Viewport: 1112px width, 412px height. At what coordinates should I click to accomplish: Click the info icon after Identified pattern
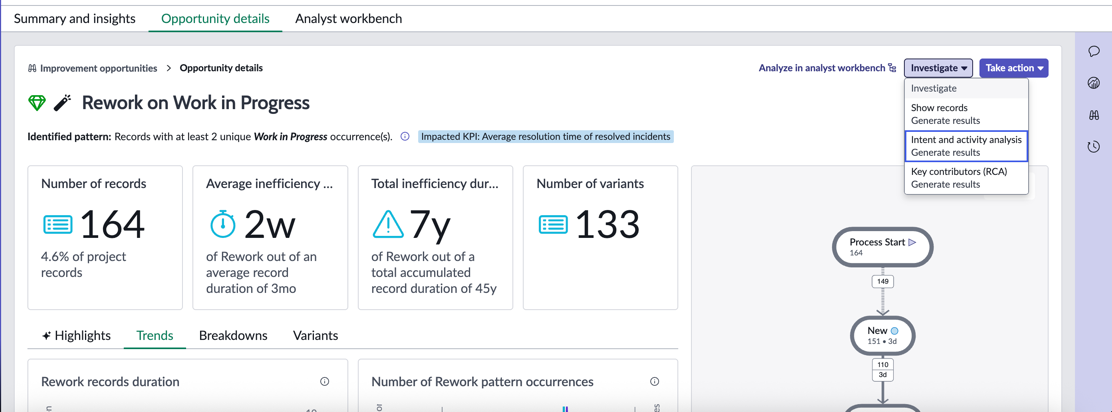point(405,136)
